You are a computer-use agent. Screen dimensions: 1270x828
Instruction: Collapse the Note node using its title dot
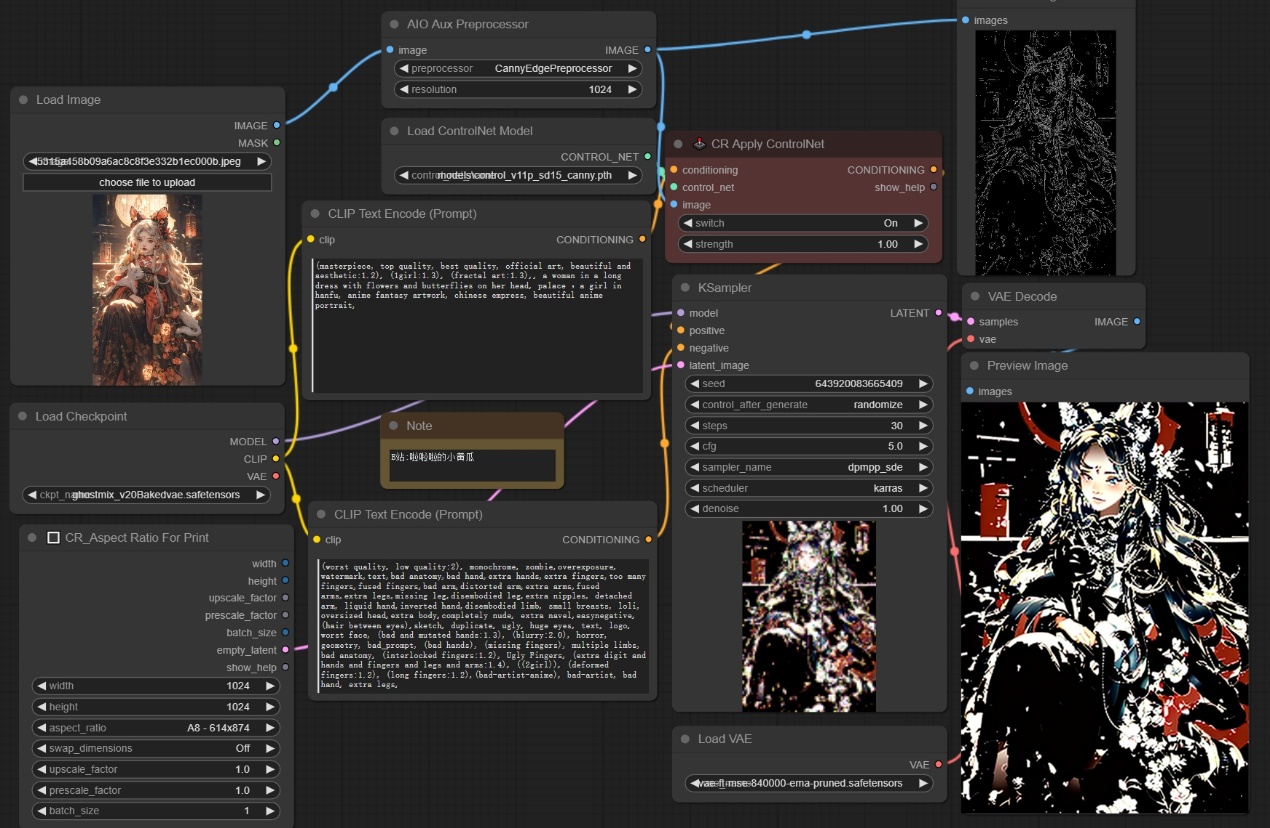coord(393,426)
